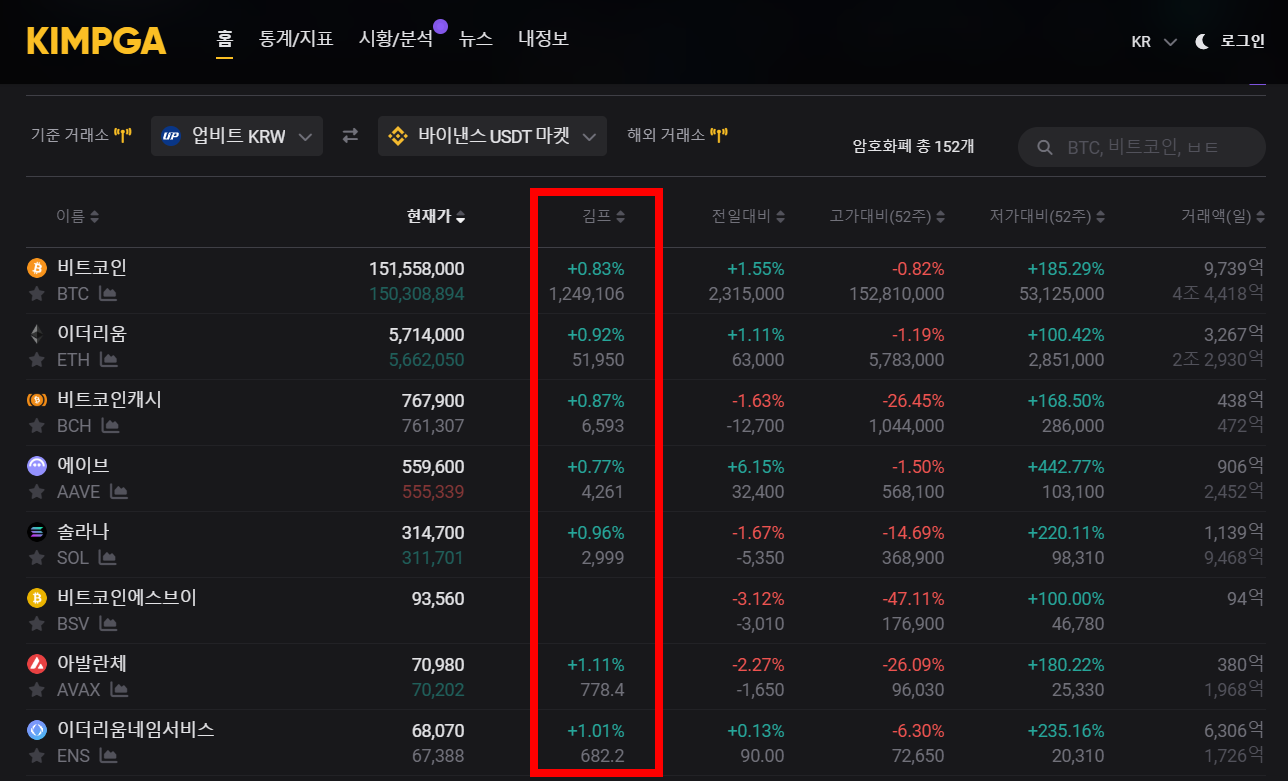The image size is (1288, 781).
Task: Open the 업비트 KRW exchange dropdown
Action: pos(237,136)
